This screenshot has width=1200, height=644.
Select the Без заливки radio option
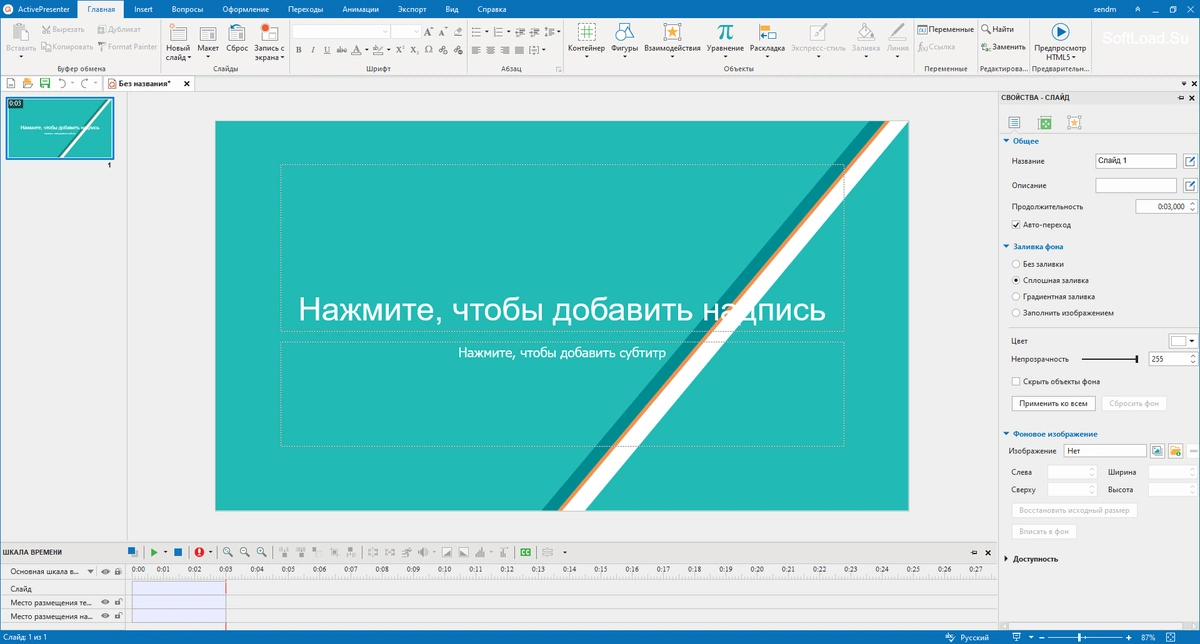(1016, 264)
